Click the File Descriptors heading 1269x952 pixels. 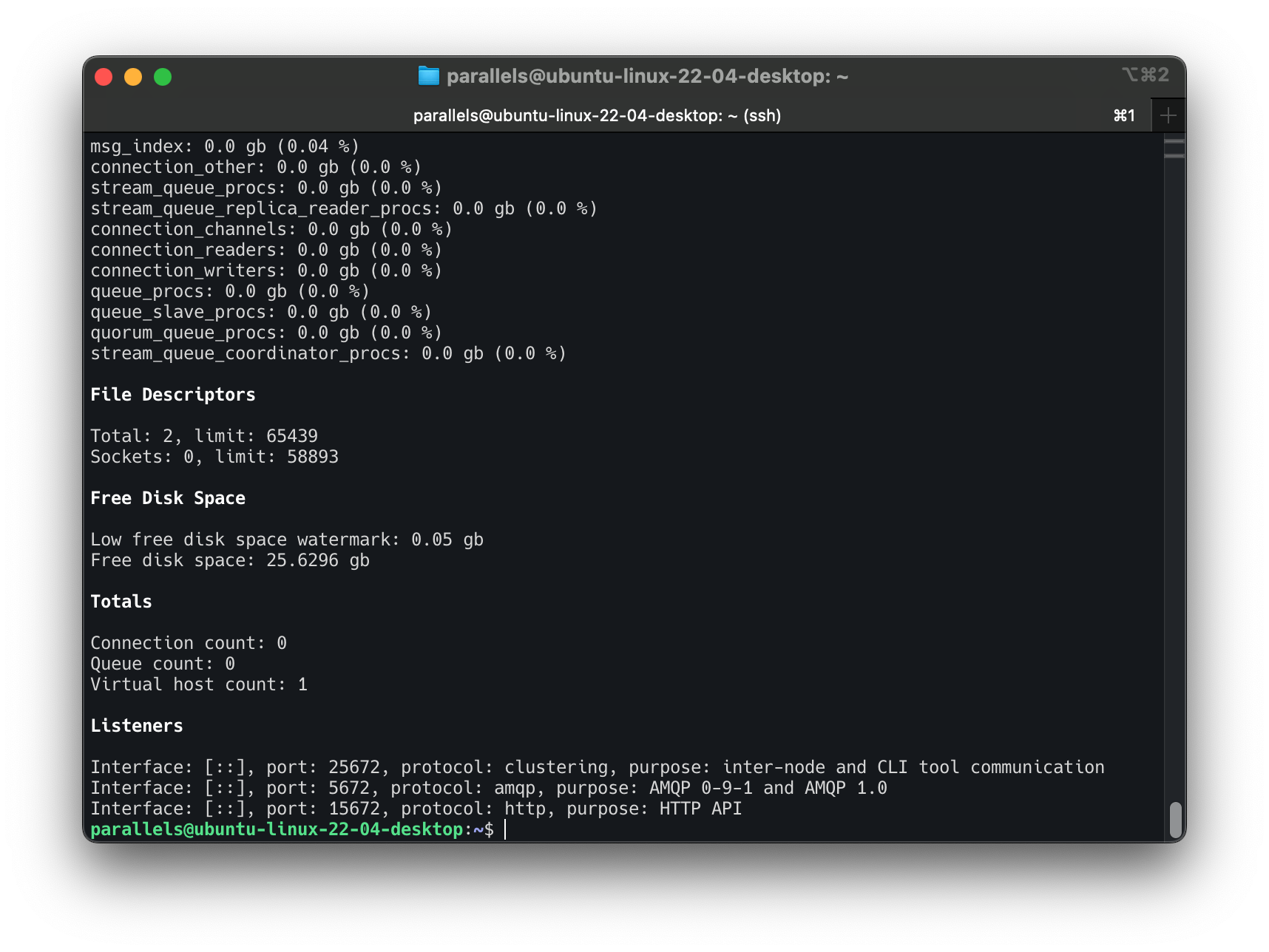pyautogui.click(x=173, y=394)
